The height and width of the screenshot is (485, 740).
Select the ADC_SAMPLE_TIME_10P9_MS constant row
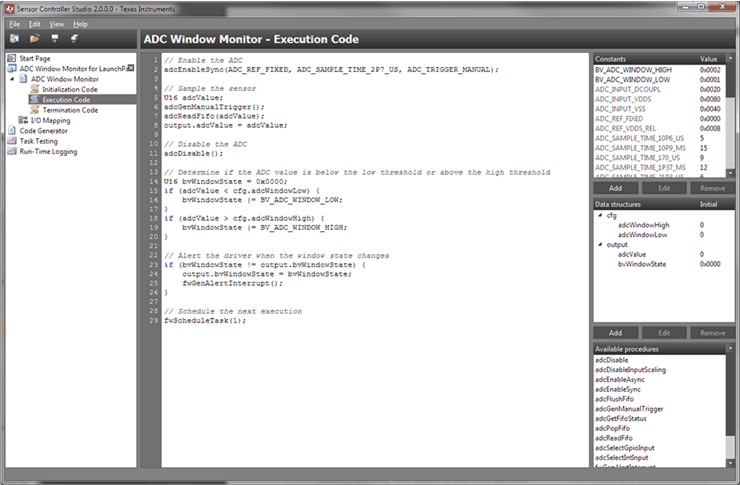click(660, 148)
